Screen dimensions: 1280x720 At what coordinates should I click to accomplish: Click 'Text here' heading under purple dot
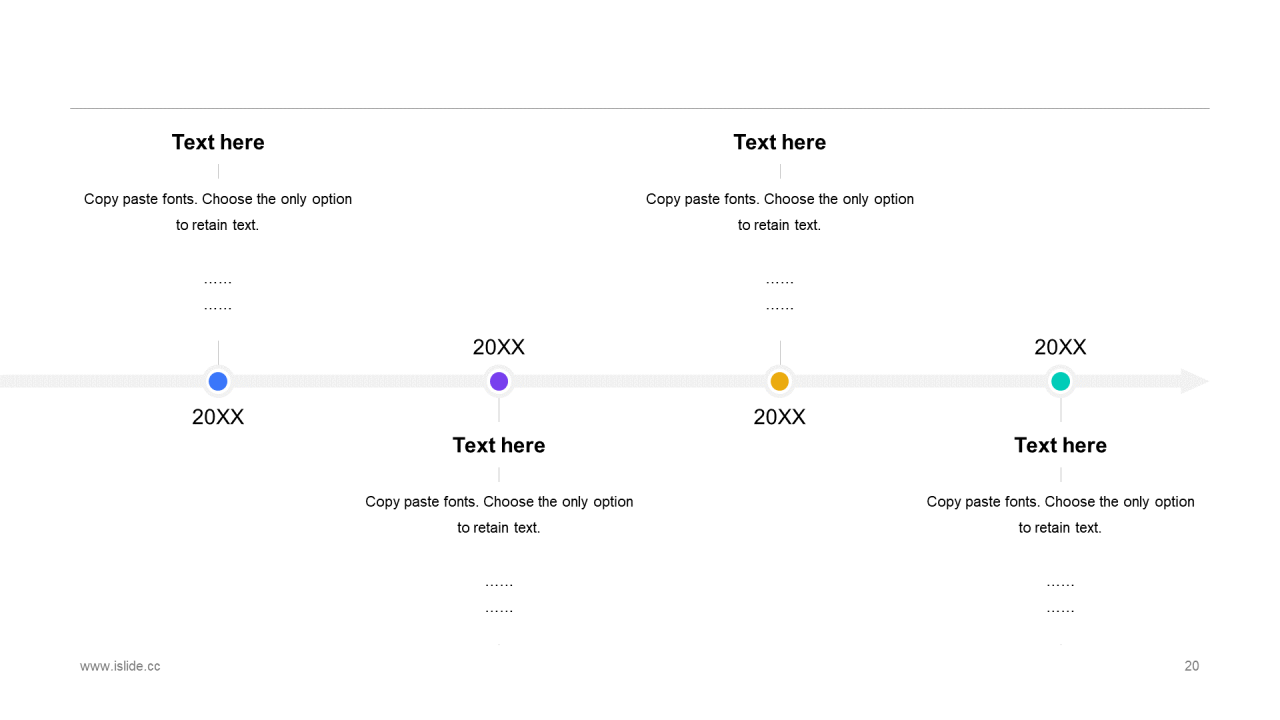click(x=499, y=445)
